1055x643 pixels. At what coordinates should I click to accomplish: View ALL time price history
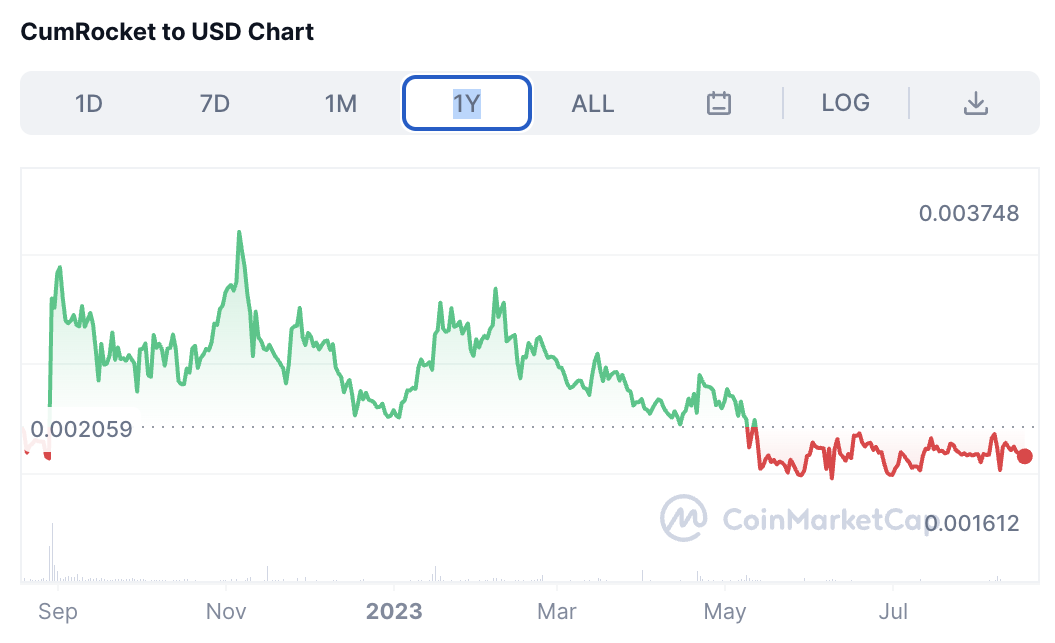[x=593, y=103]
